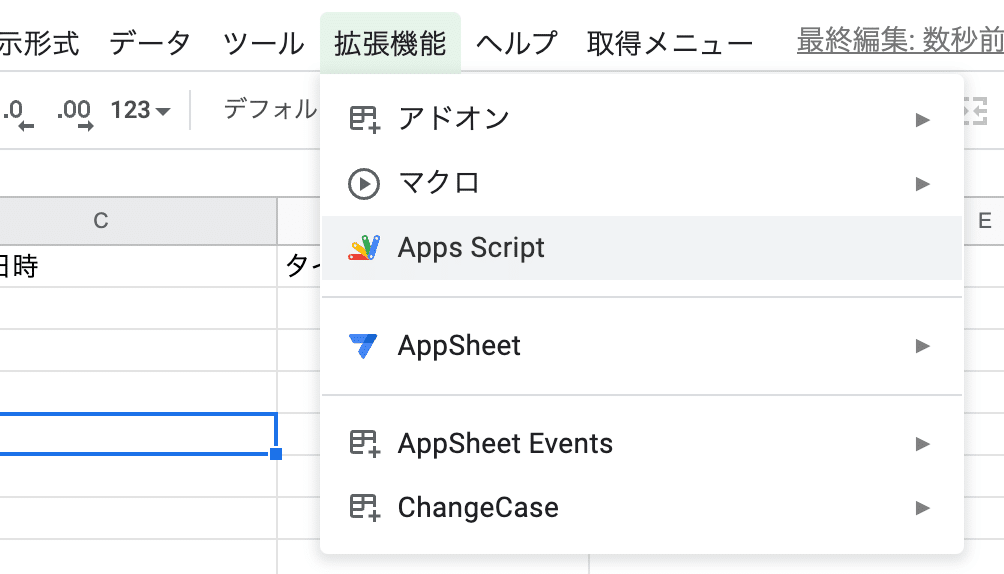Open the ChangeCase add-on entry
This screenshot has width=1004, height=574.
642,508
